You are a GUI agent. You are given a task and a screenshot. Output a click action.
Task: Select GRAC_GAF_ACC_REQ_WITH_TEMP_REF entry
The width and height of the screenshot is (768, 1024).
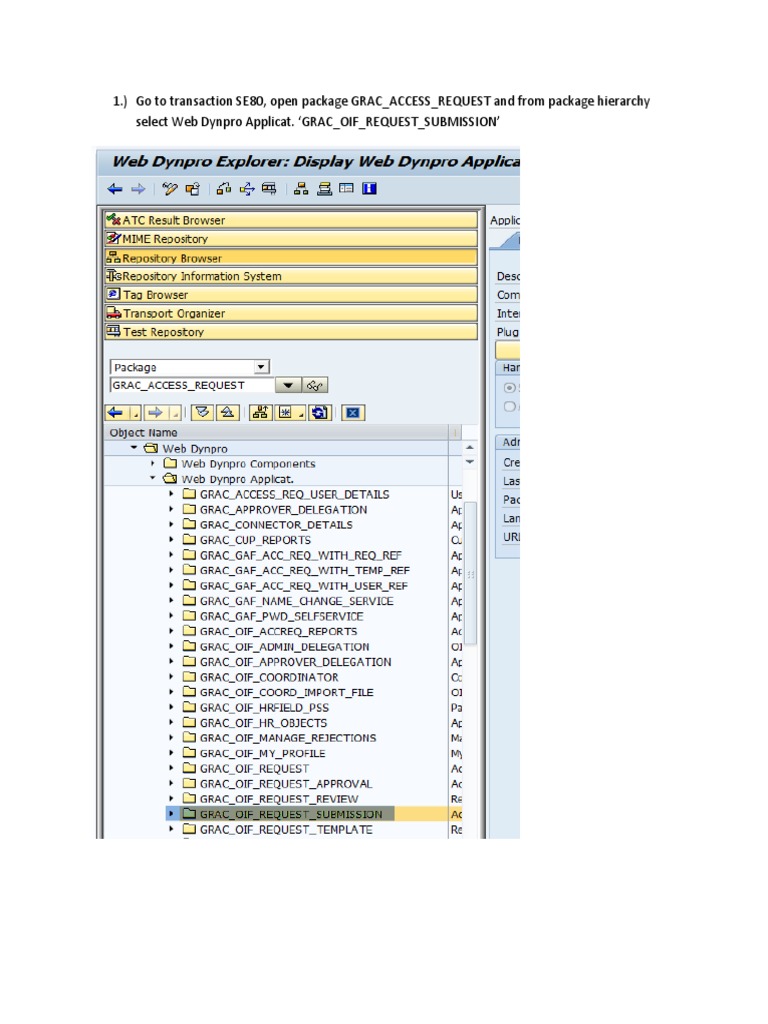305,571
